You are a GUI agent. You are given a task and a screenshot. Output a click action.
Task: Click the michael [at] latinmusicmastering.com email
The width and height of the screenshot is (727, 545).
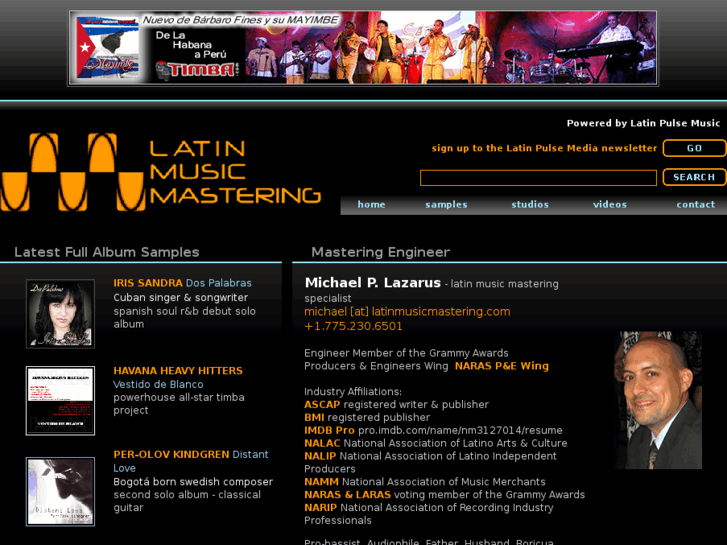(x=407, y=312)
